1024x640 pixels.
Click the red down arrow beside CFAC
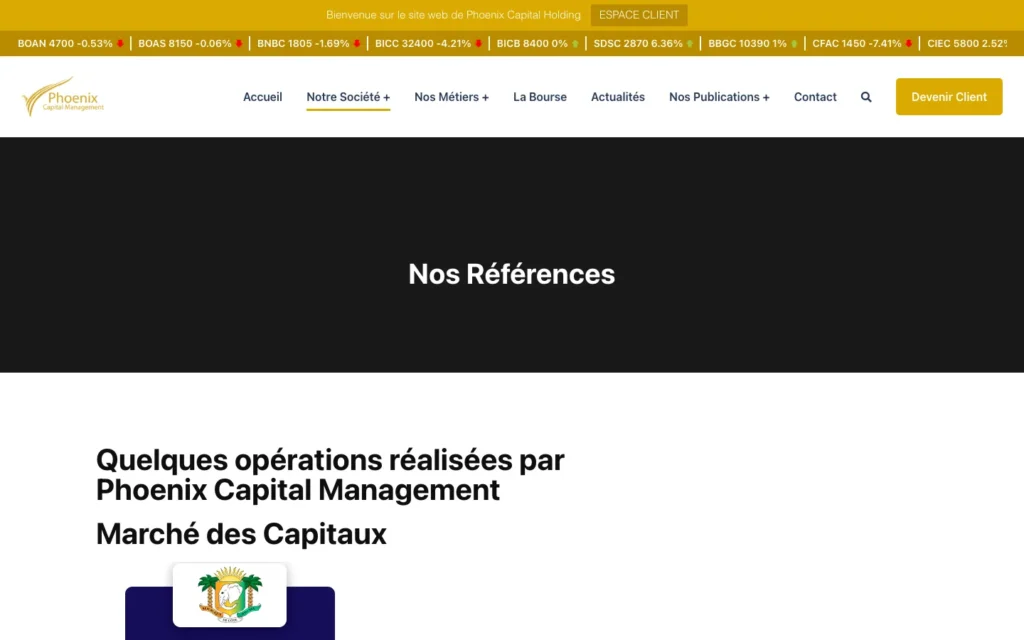(x=908, y=44)
